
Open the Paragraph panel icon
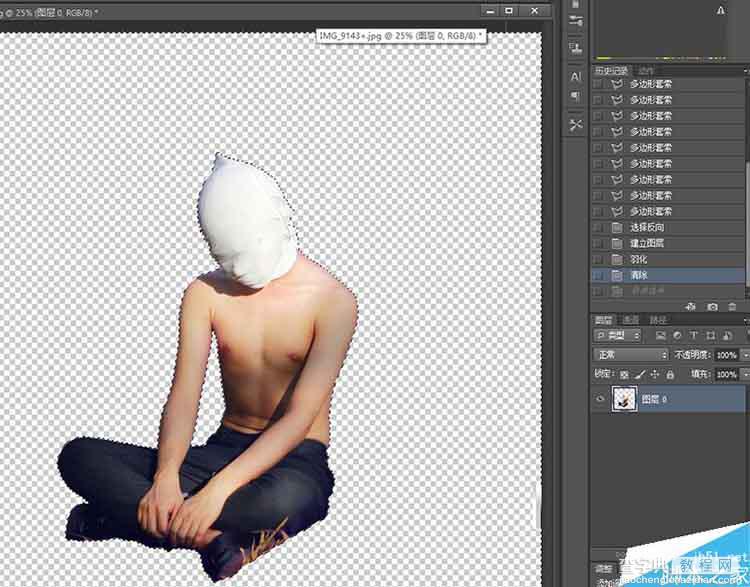click(576, 97)
